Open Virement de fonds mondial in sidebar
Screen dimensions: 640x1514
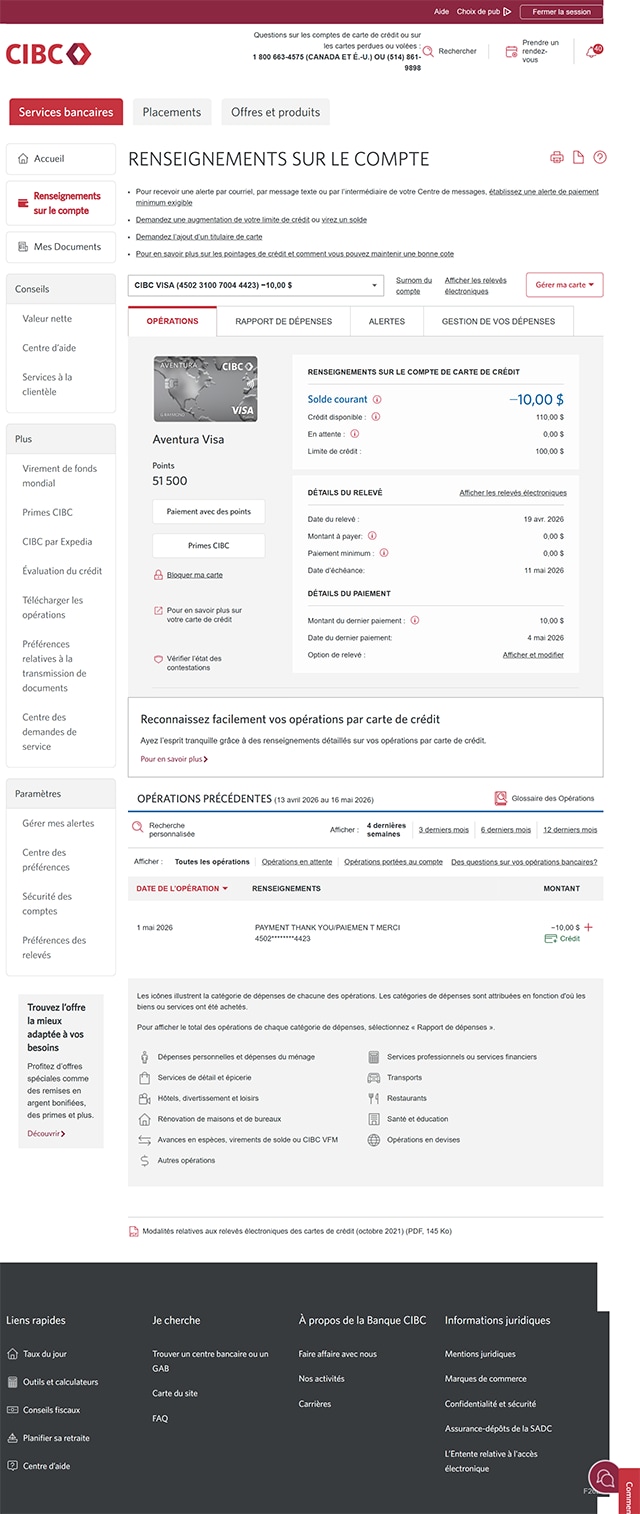click(x=60, y=476)
